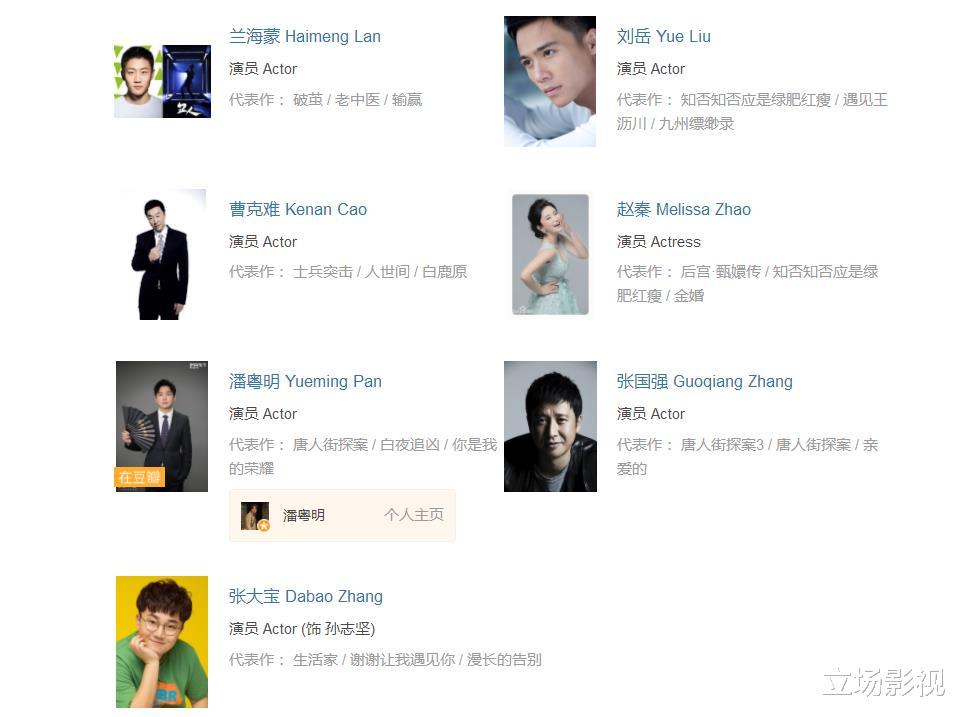This screenshot has height=717, width=961.
Task: Open the 兰海蒙 Haimeng Lan name link
Action: click(x=305, y=36)
